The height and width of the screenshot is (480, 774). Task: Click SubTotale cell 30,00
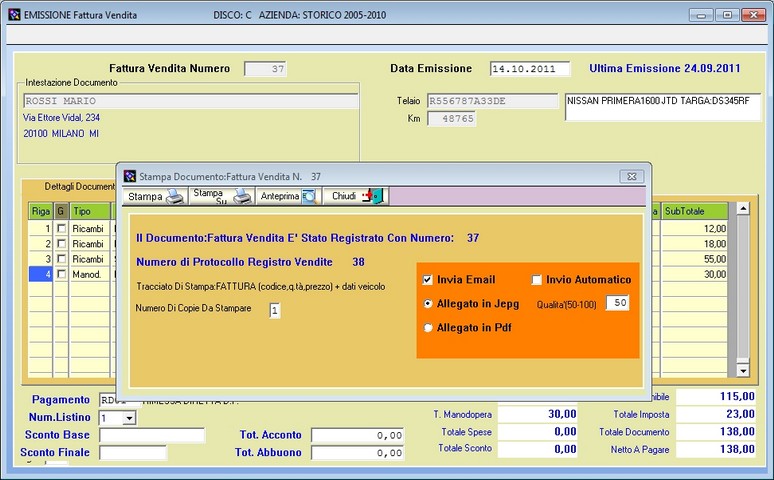pyautogui.click(x=695, y=274)
